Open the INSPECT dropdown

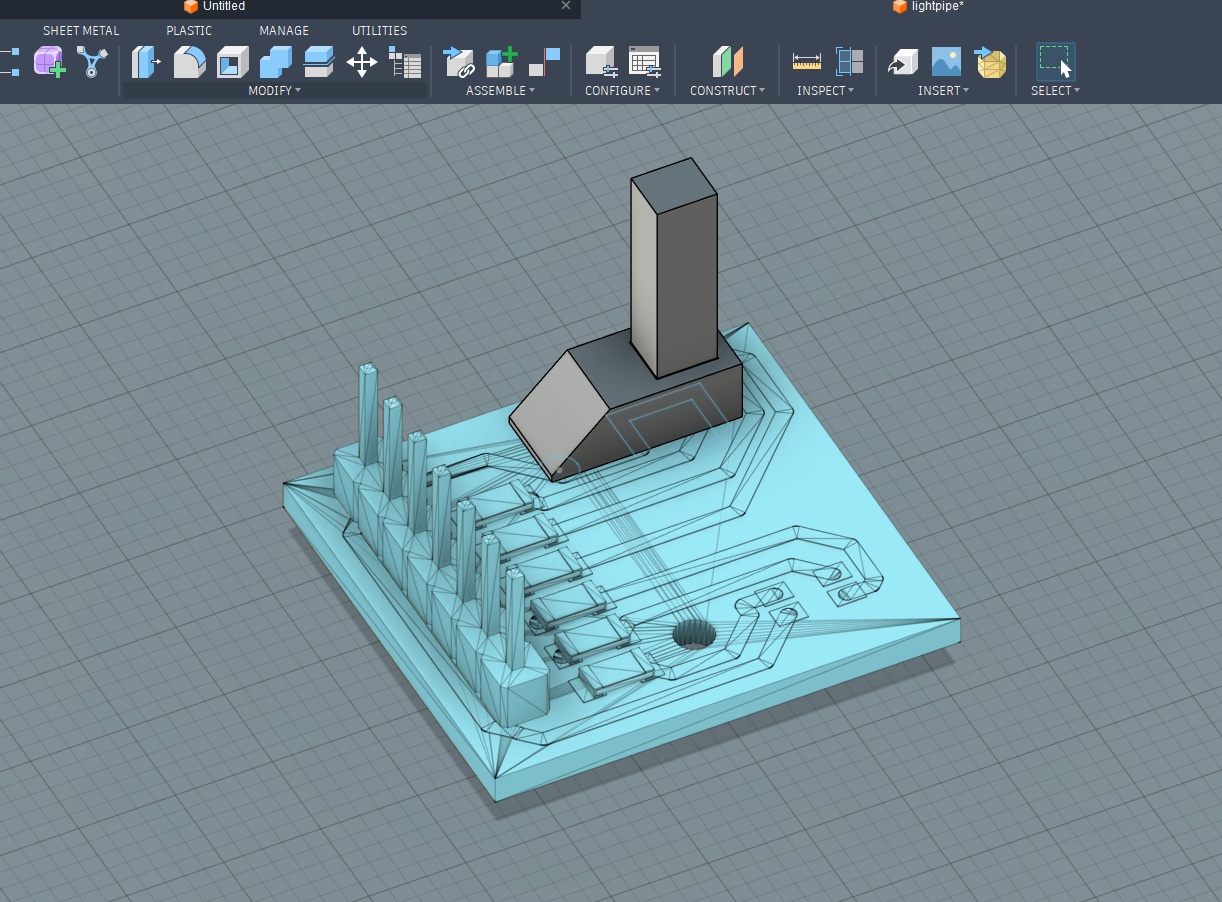pos(825,90)
